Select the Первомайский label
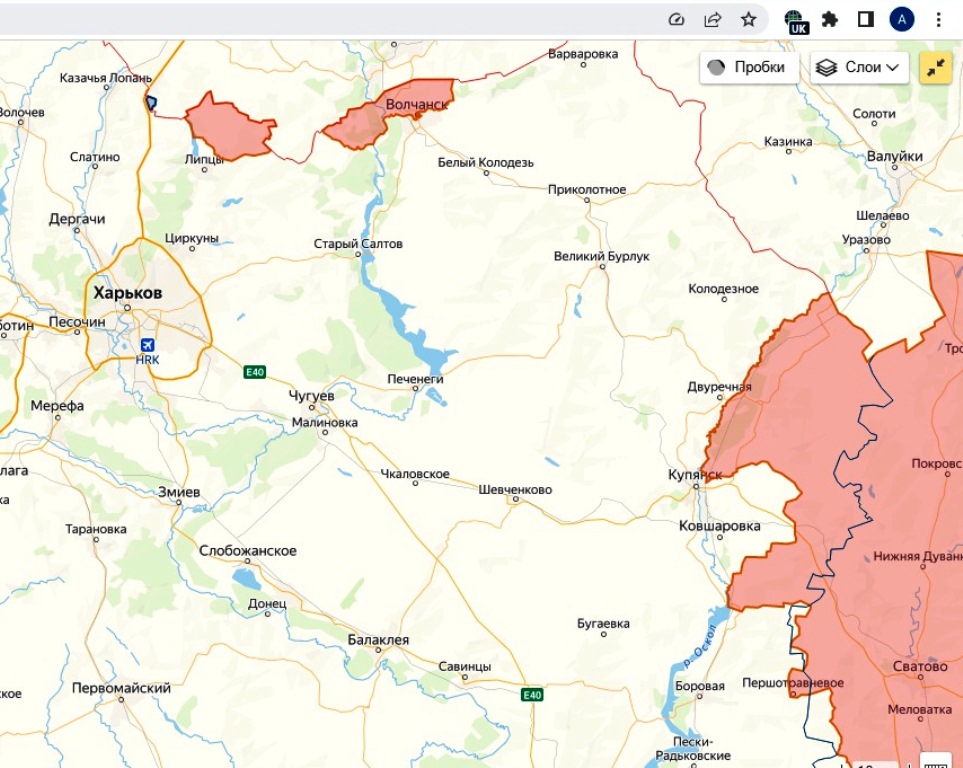This screenshot has width=963, height=768. click(121, 688)
